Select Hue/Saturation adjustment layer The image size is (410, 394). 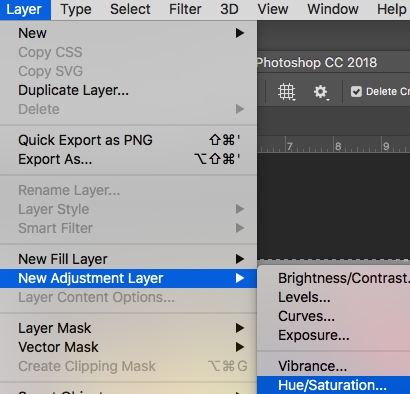pos(333,385)
